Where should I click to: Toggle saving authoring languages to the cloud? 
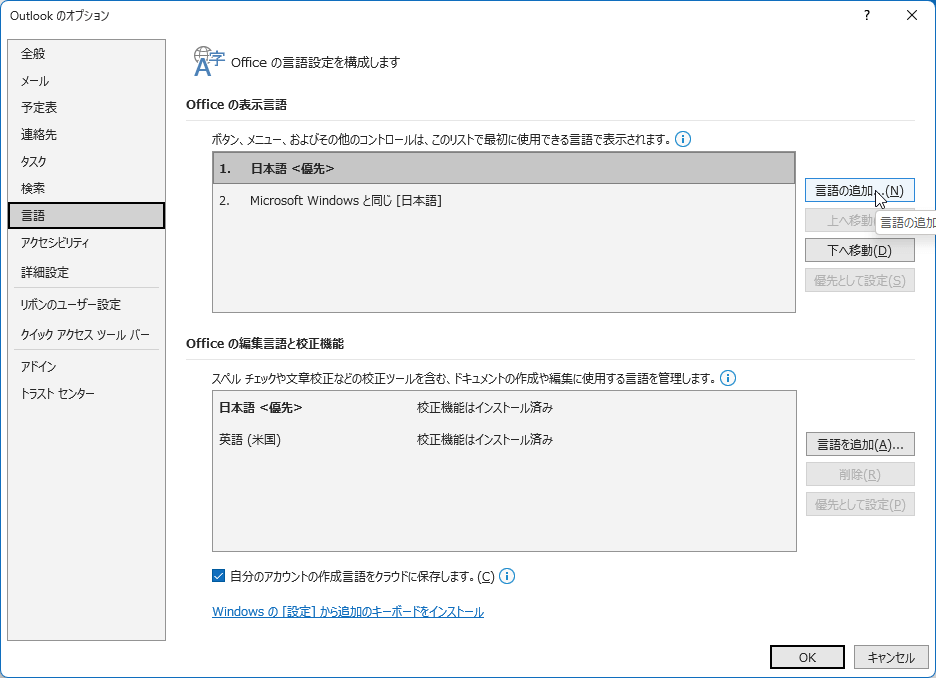[x=218, y=576]
